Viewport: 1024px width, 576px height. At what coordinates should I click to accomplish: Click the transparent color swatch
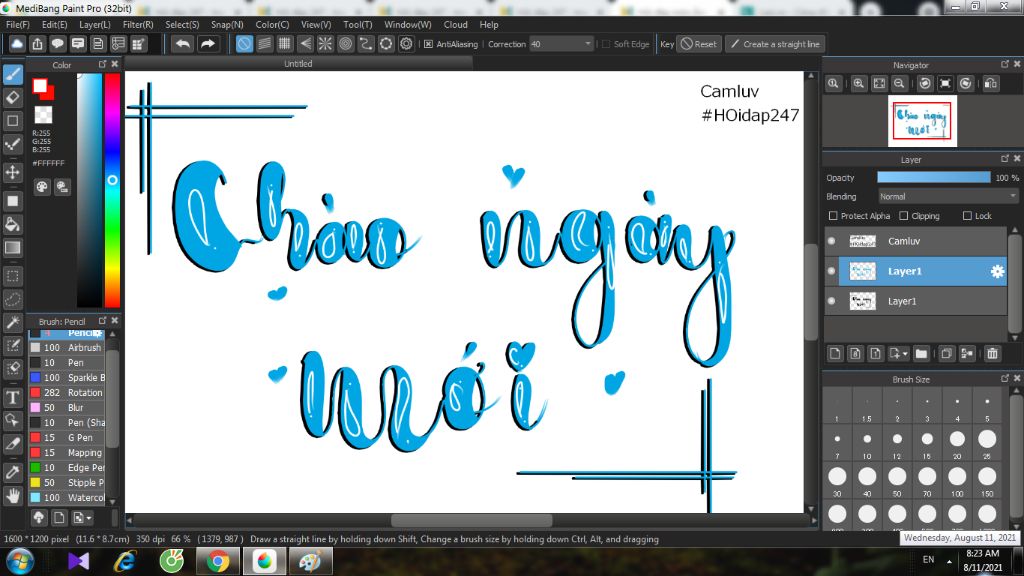point(43,115)
